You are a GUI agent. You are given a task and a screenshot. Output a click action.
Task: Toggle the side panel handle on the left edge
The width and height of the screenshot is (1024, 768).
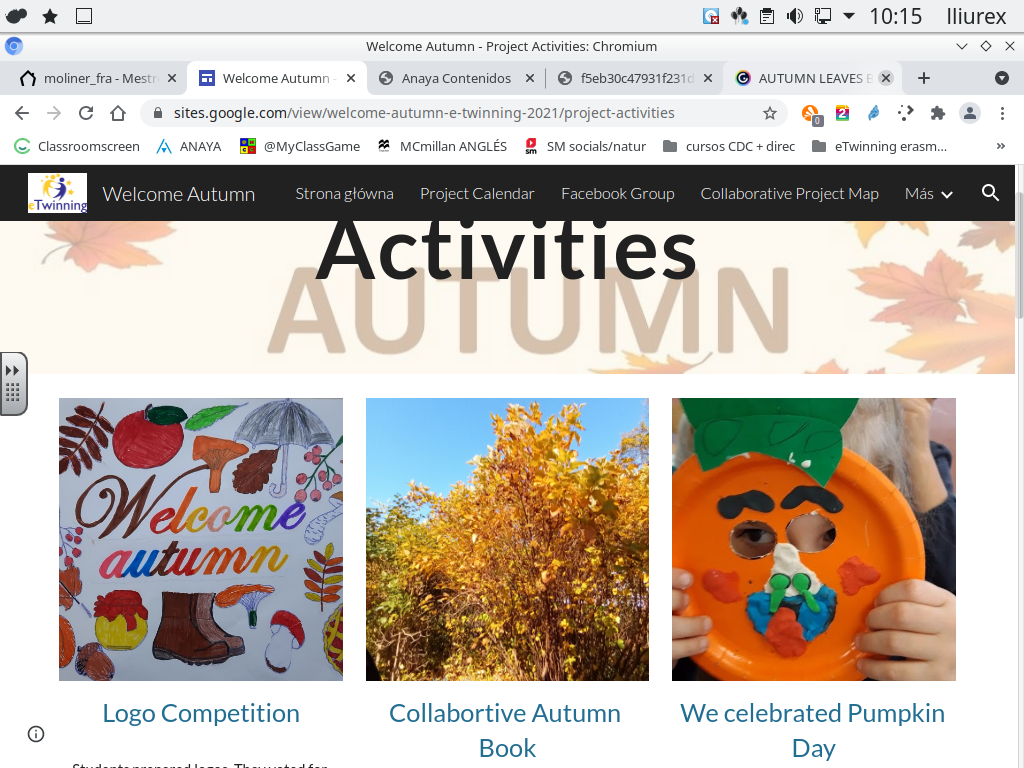pos(13,383)
